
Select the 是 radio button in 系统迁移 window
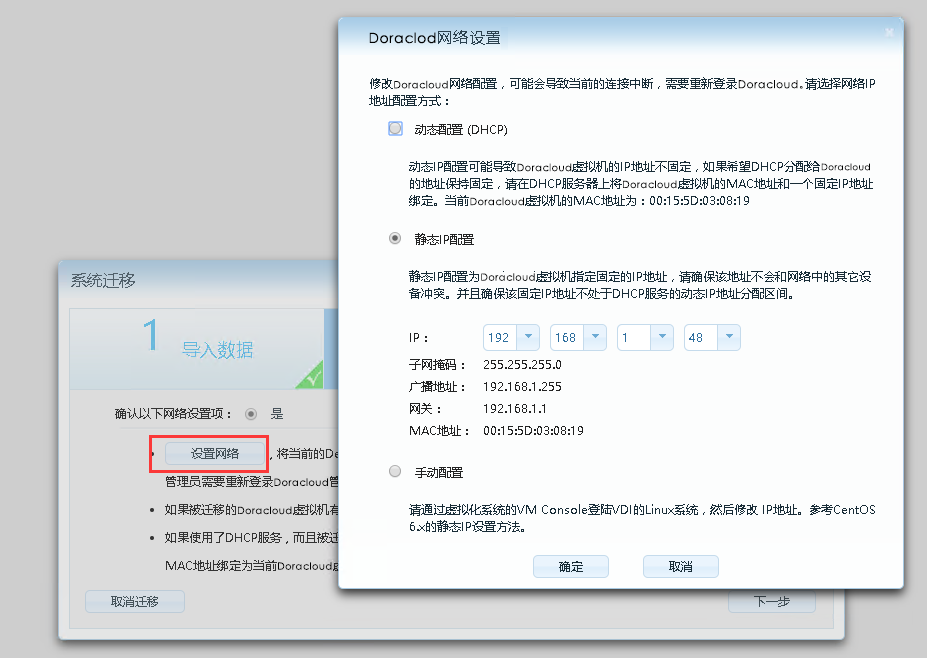point(251,414)
